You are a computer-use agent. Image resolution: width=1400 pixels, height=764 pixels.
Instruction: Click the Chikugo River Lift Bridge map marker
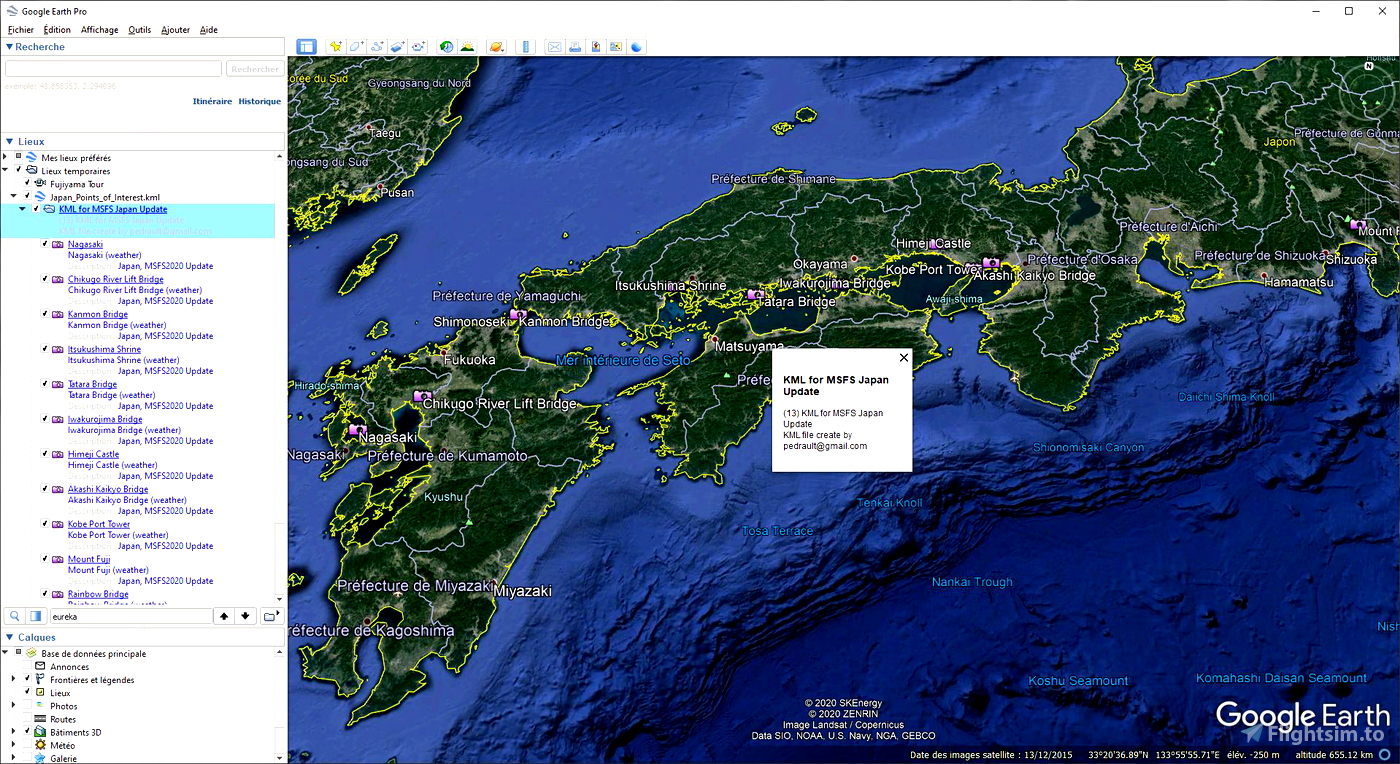pyautogui.click(x=422, y=397)
